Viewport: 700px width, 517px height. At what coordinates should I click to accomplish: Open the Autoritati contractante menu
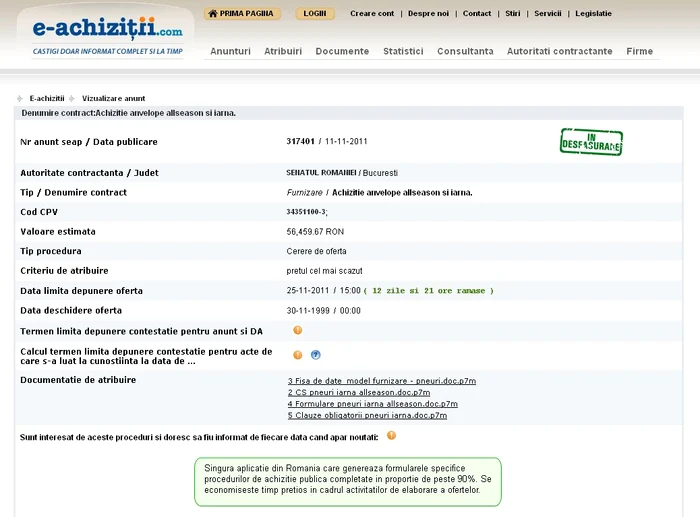[x=559, y=51]
